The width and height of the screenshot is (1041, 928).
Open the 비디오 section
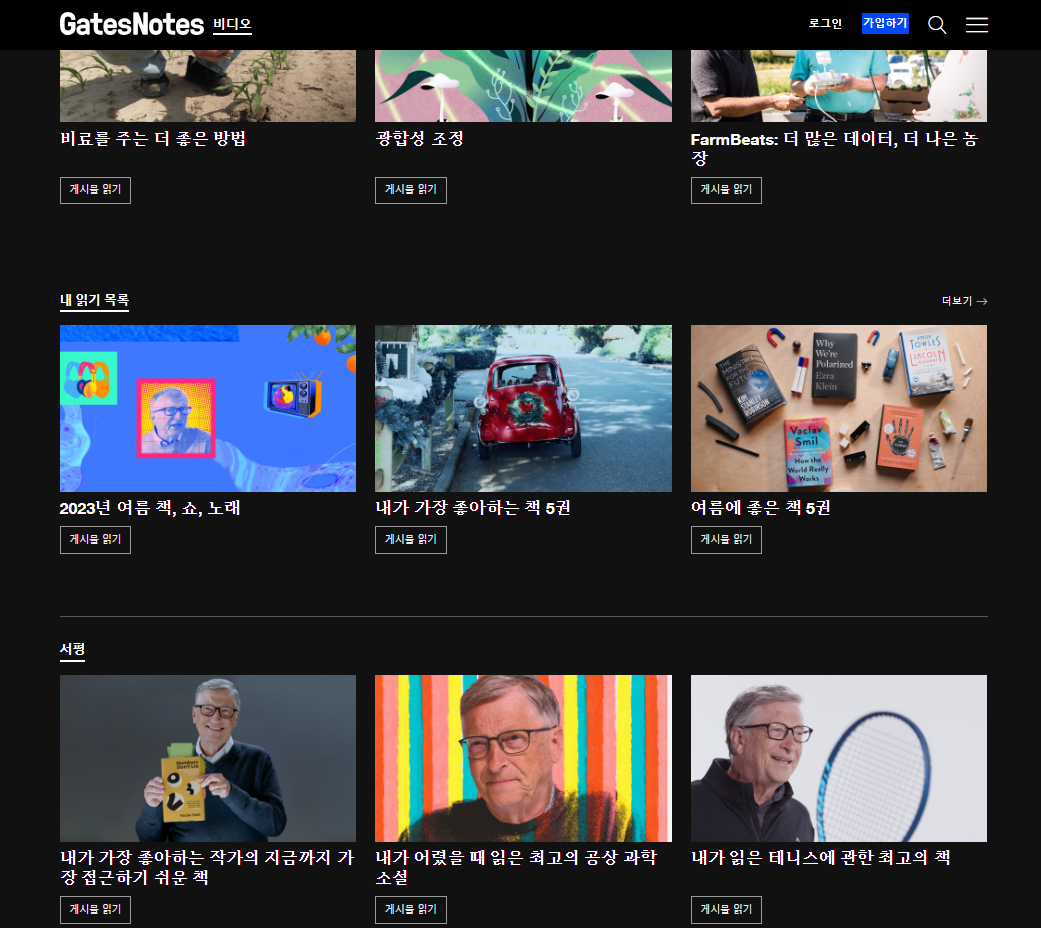232,27
